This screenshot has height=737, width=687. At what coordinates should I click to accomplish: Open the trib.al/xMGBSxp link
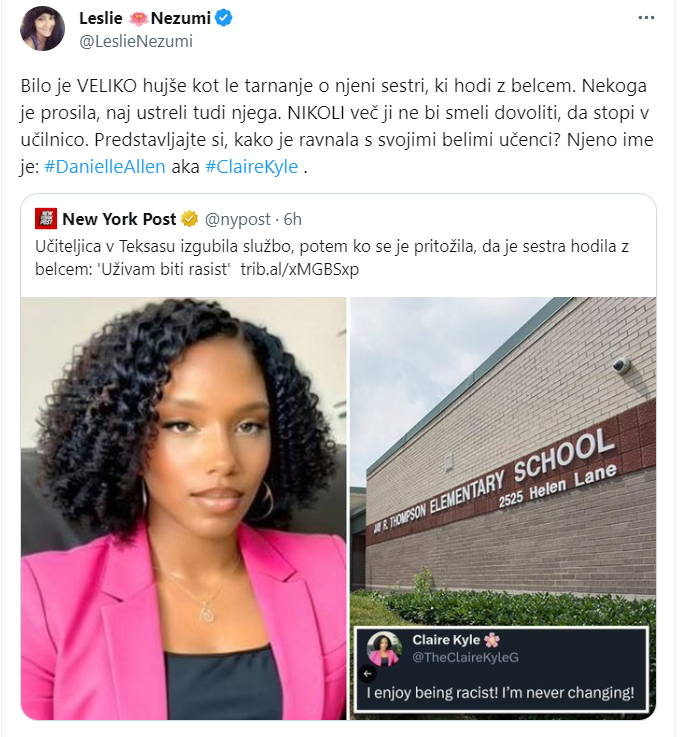click(x=299, y=269)
